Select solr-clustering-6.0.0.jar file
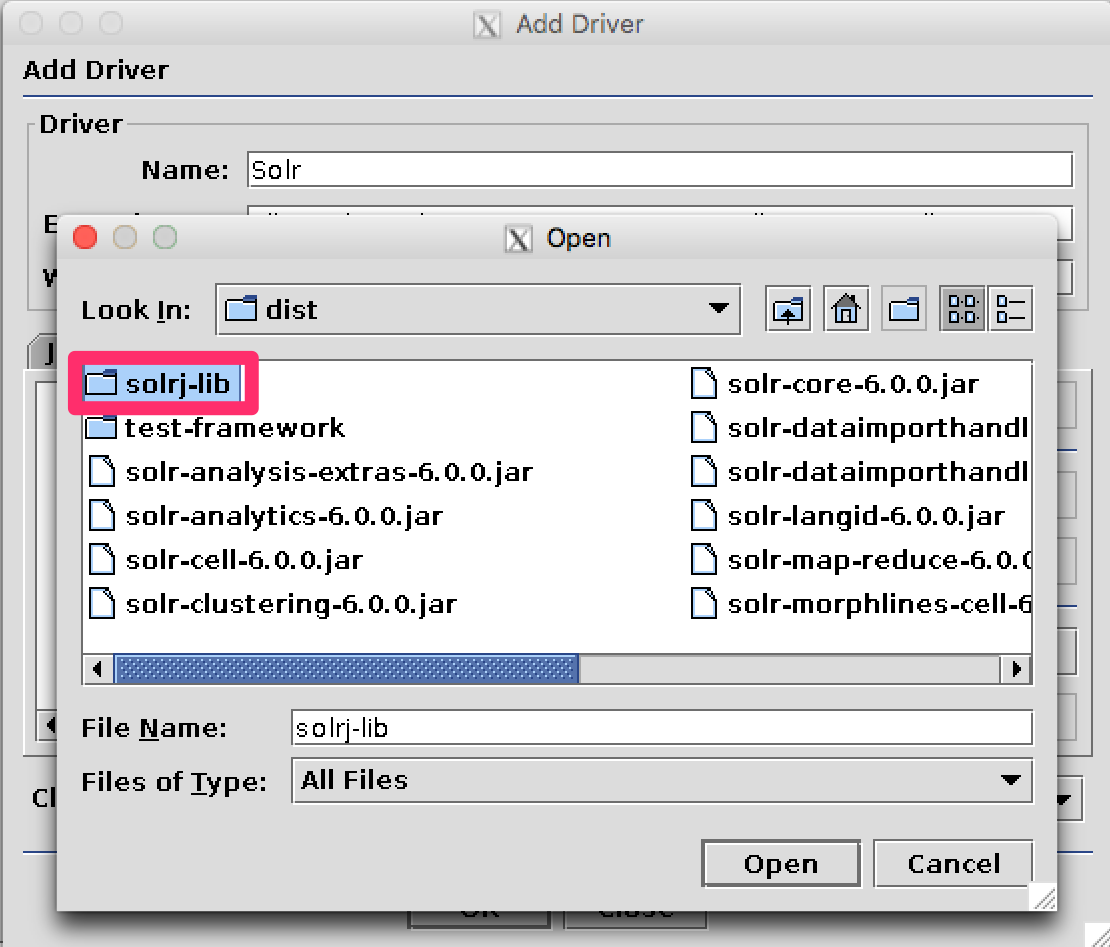Viewport: 1110px width, 947px height. click(x=290, y=604)
